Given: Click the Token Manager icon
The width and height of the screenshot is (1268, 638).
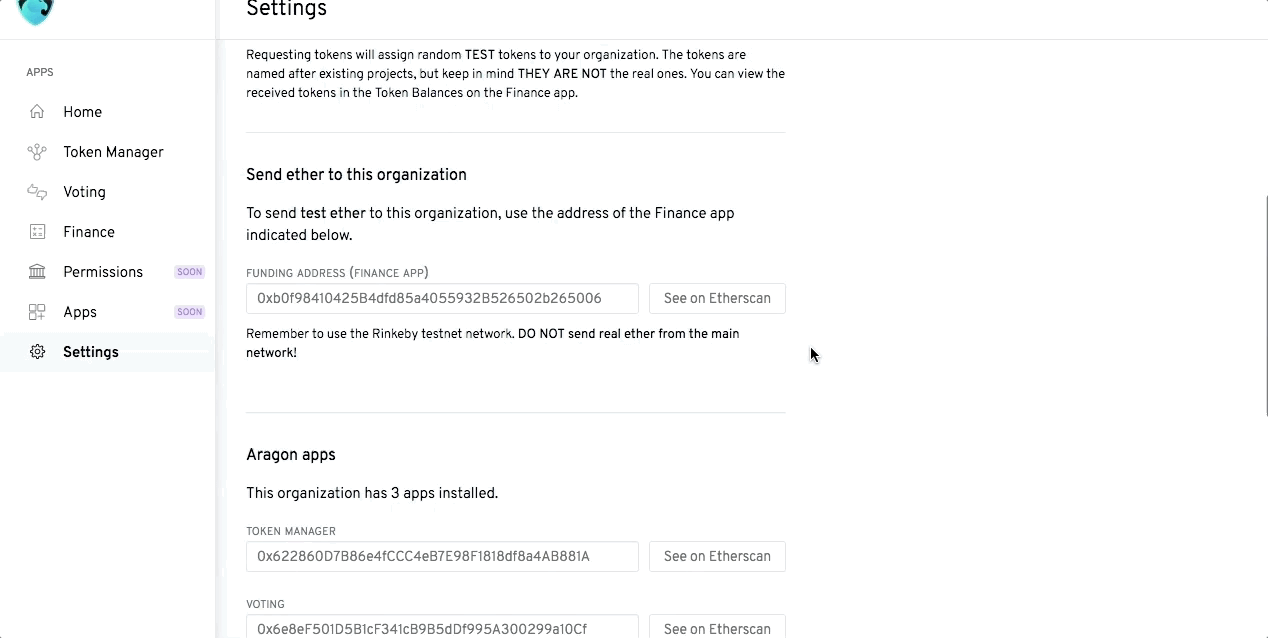Looking at the screenshot, I should (x=37, y=152).
